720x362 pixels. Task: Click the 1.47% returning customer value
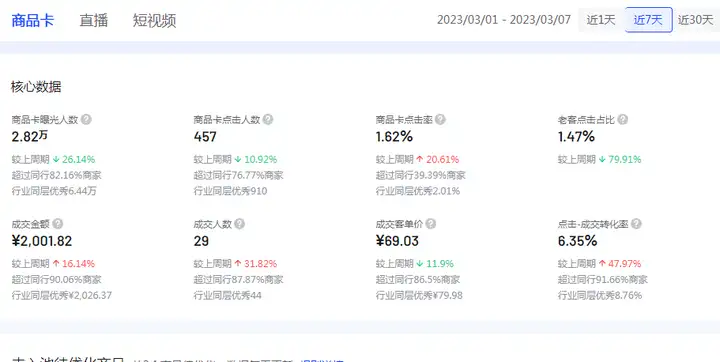pos(576,137)
